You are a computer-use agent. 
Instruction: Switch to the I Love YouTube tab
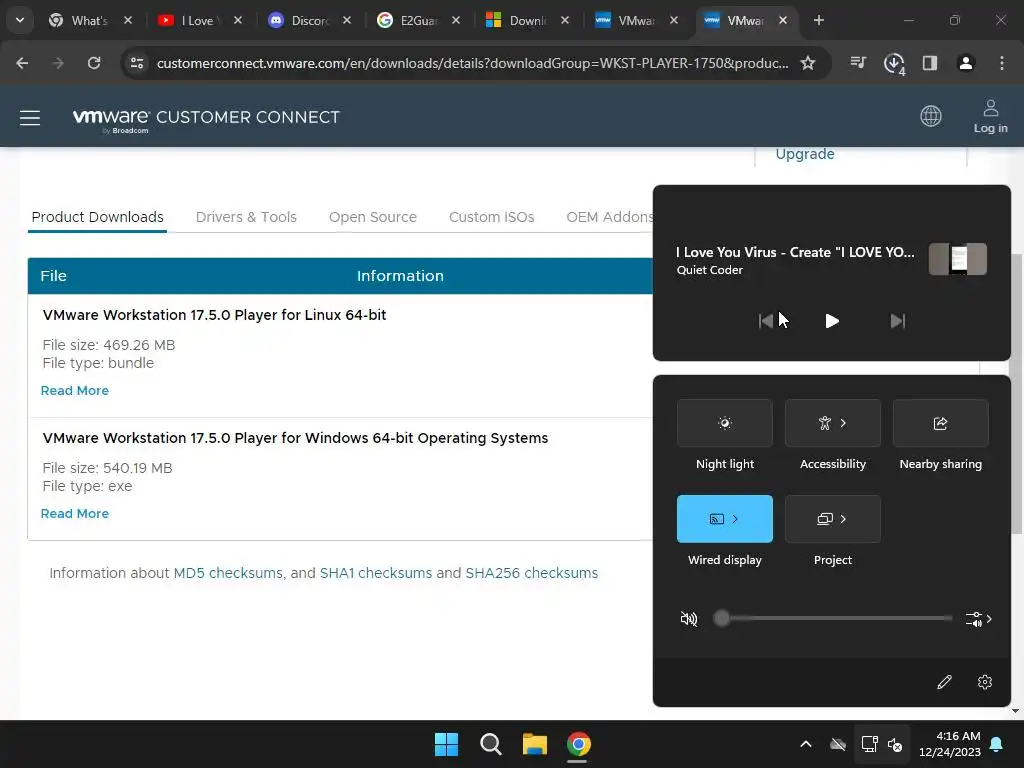coord(197,21)
